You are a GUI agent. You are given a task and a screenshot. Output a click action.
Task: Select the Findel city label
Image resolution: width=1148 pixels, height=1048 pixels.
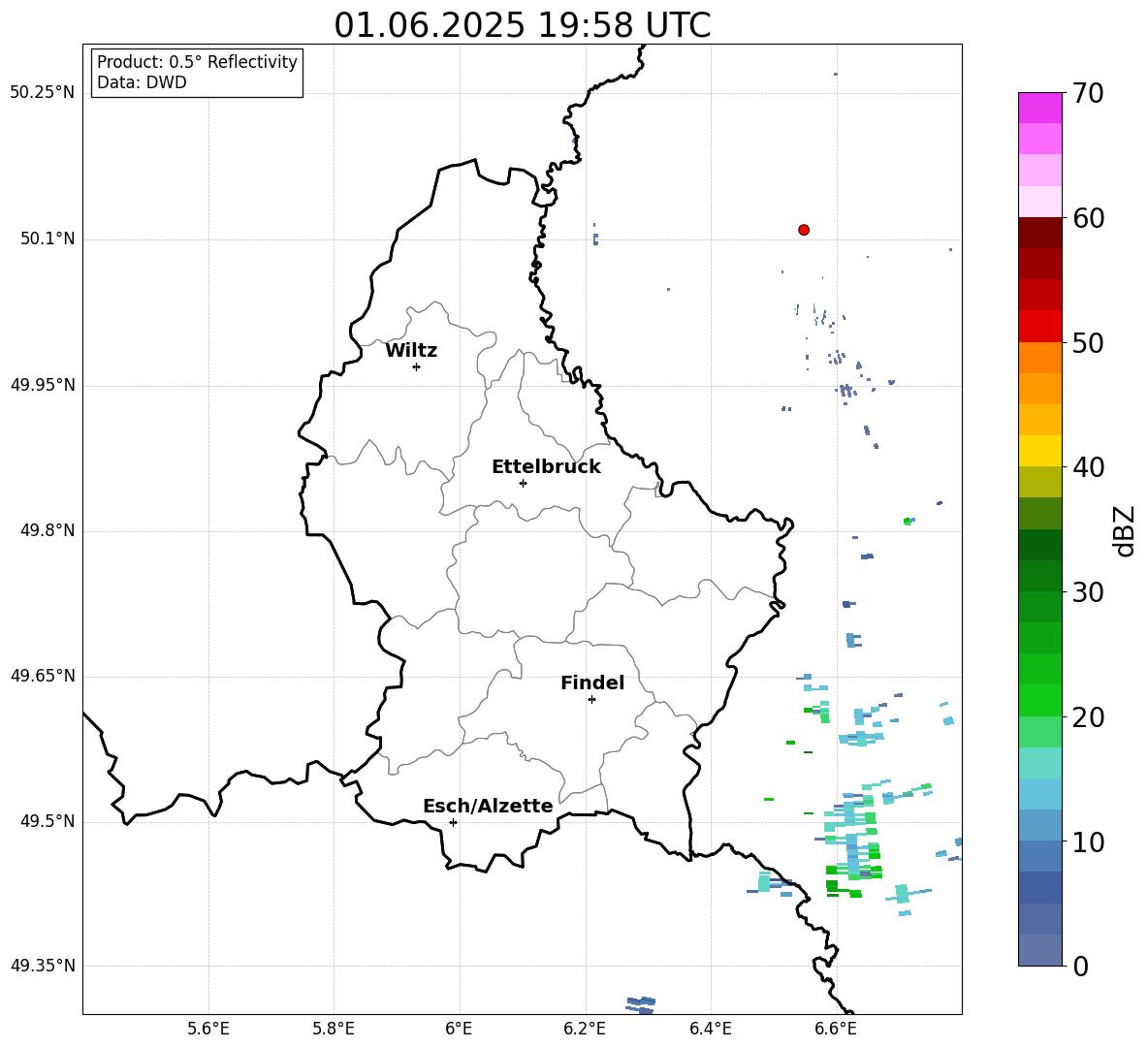(592, 683)
